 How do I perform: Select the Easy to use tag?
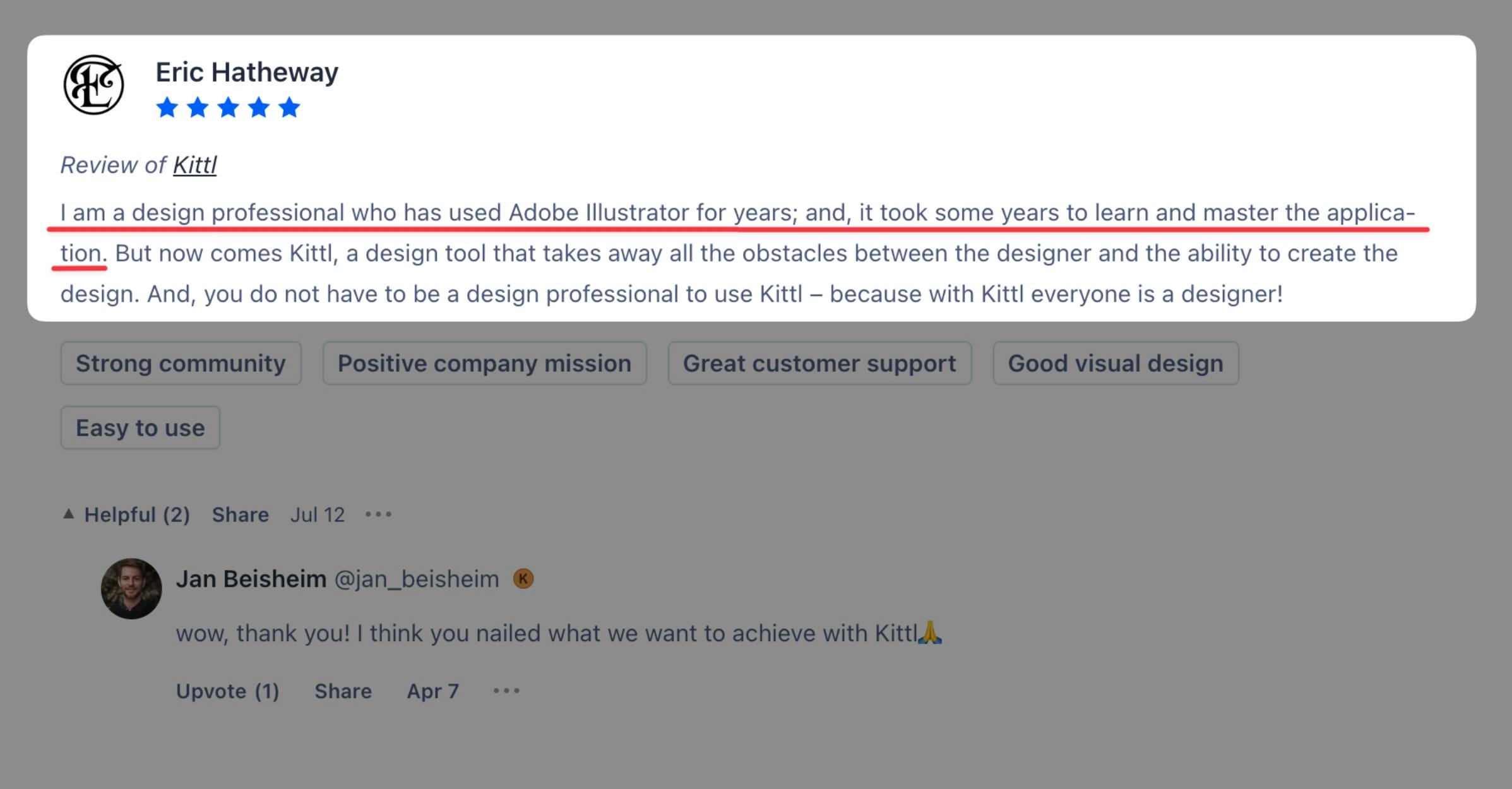140,427
